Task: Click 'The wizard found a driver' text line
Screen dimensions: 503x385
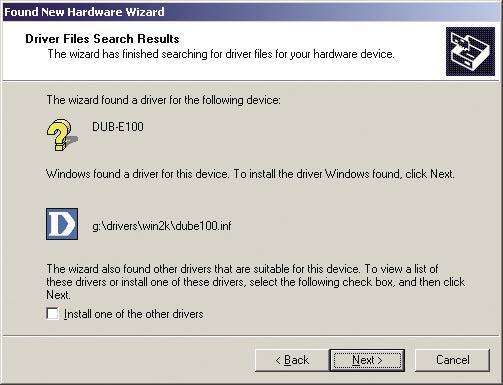Action: [163, 100]
